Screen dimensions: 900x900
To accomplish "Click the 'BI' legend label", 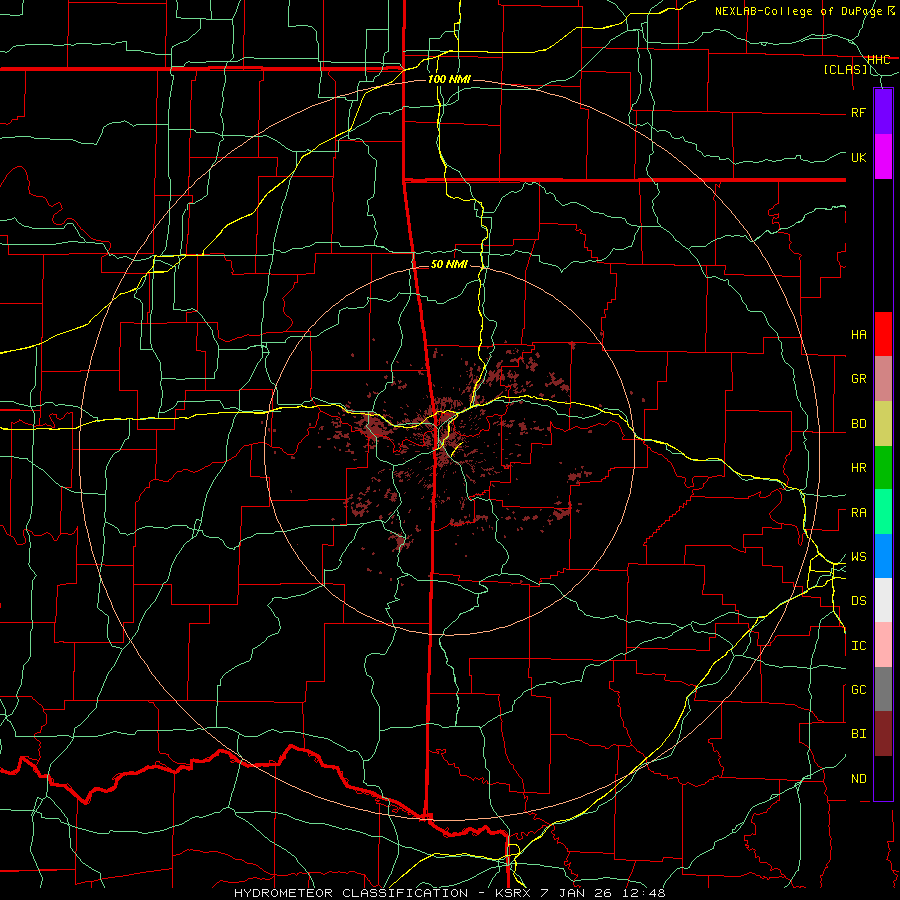I will tap(858, 734).
